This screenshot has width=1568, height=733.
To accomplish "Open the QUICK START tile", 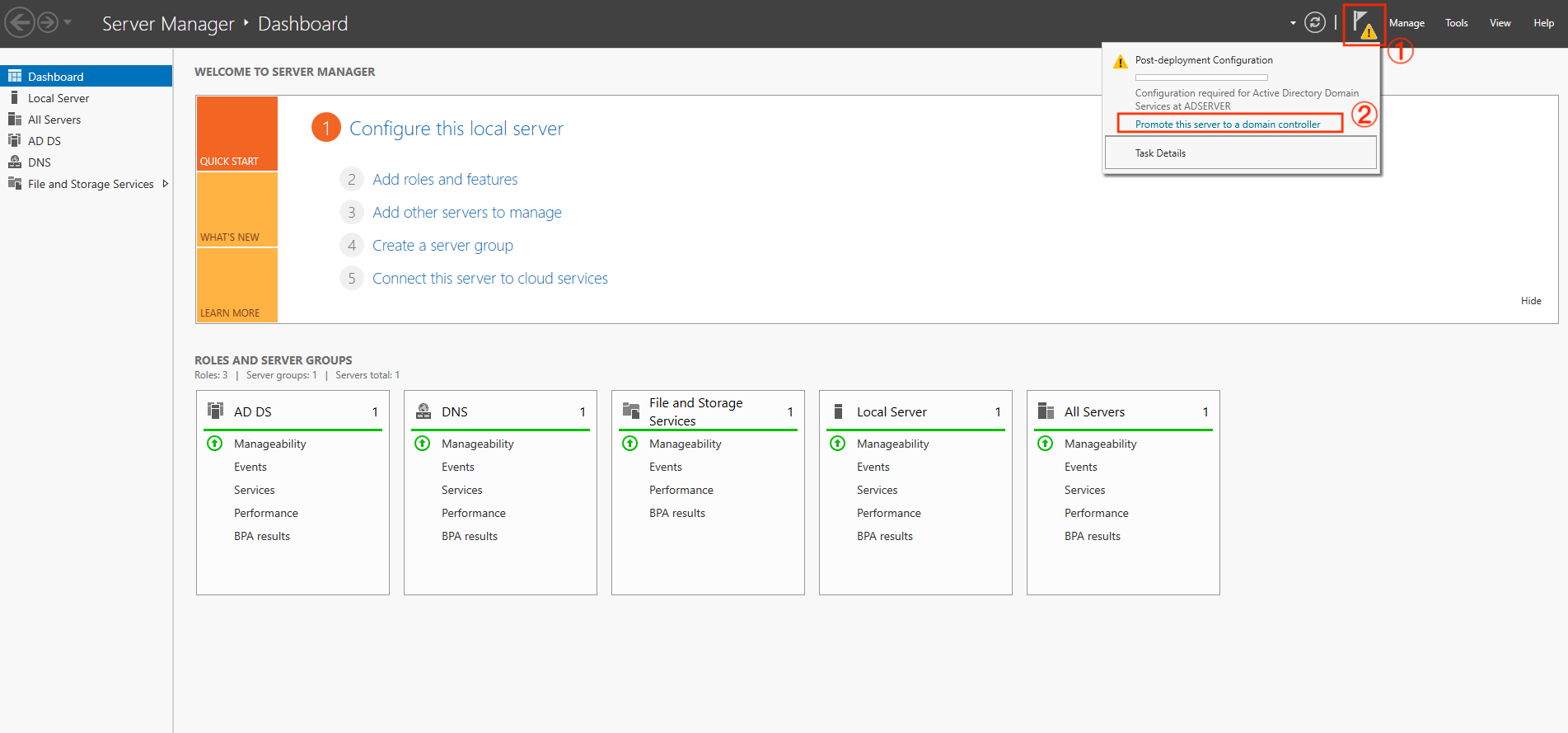I will coord(237,134).
